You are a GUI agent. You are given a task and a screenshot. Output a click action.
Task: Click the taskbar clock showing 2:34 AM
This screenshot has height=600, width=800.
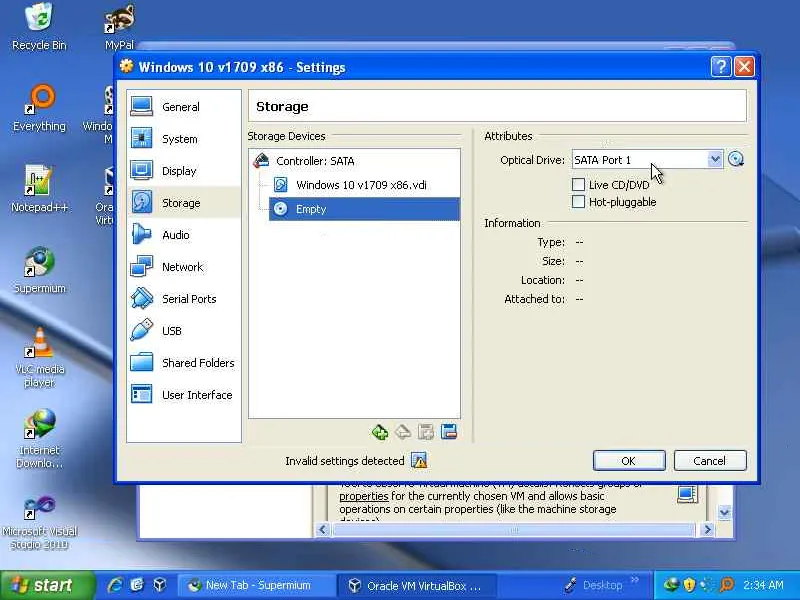pos(763,585)
